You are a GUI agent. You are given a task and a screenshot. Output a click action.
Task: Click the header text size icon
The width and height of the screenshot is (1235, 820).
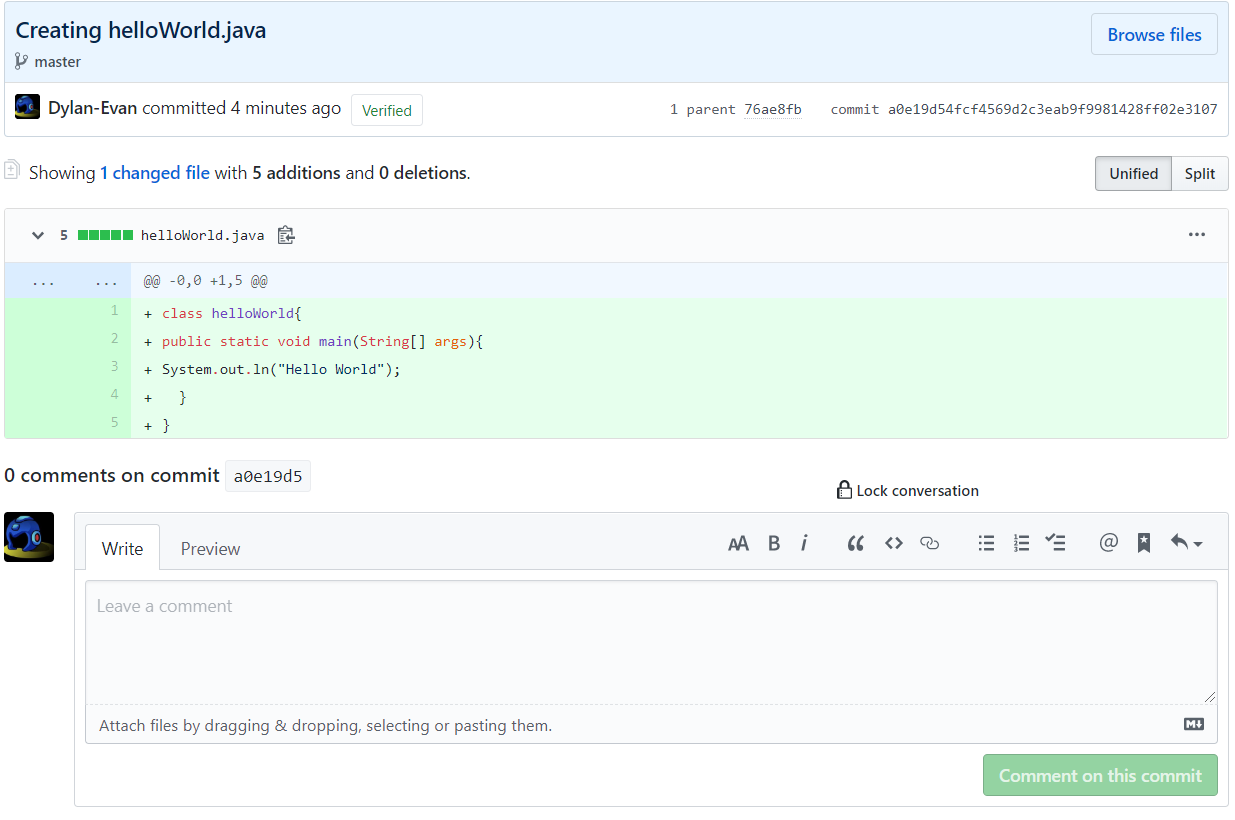(x=738, y=543)
